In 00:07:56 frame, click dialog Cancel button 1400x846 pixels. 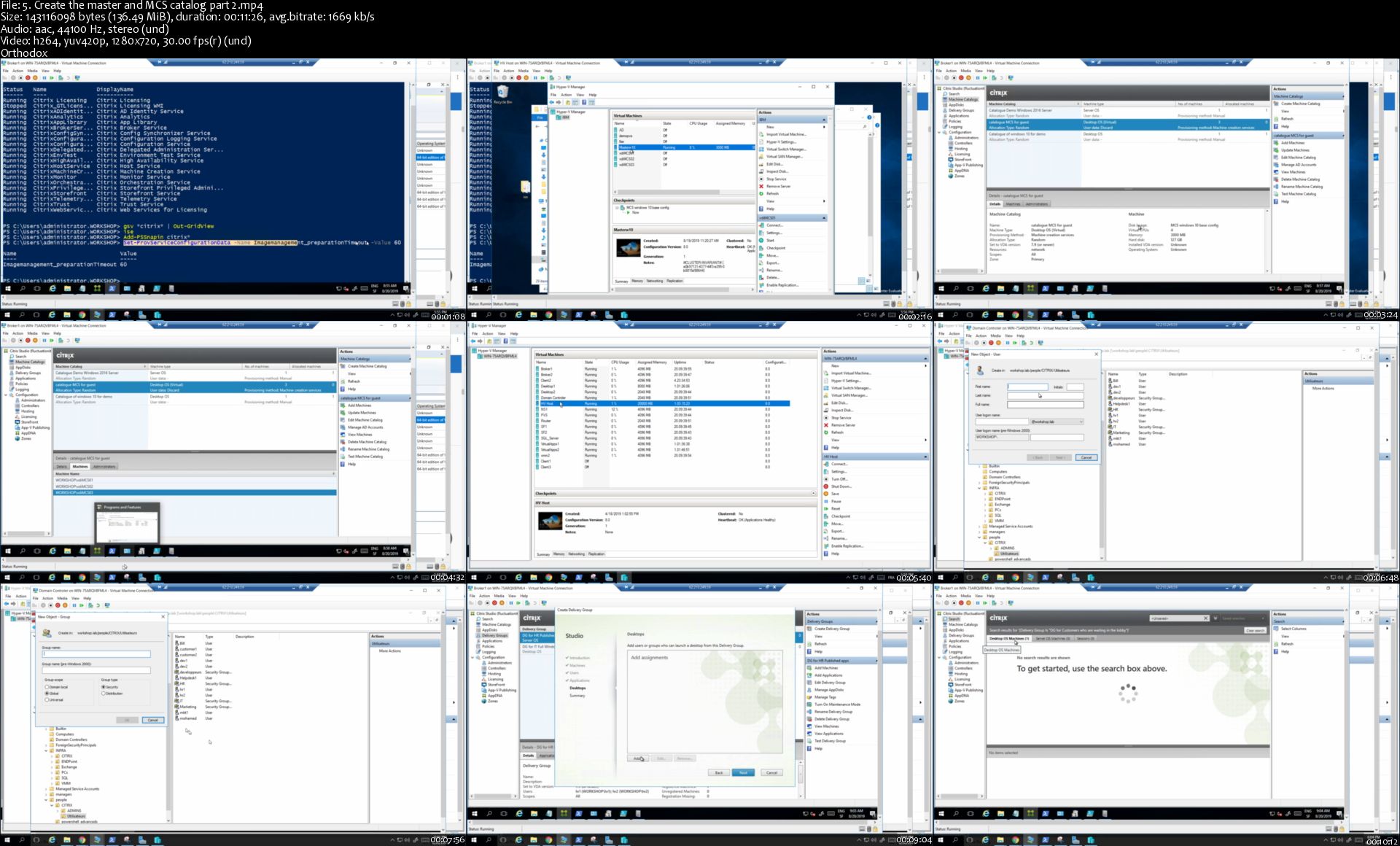[153, 720]
